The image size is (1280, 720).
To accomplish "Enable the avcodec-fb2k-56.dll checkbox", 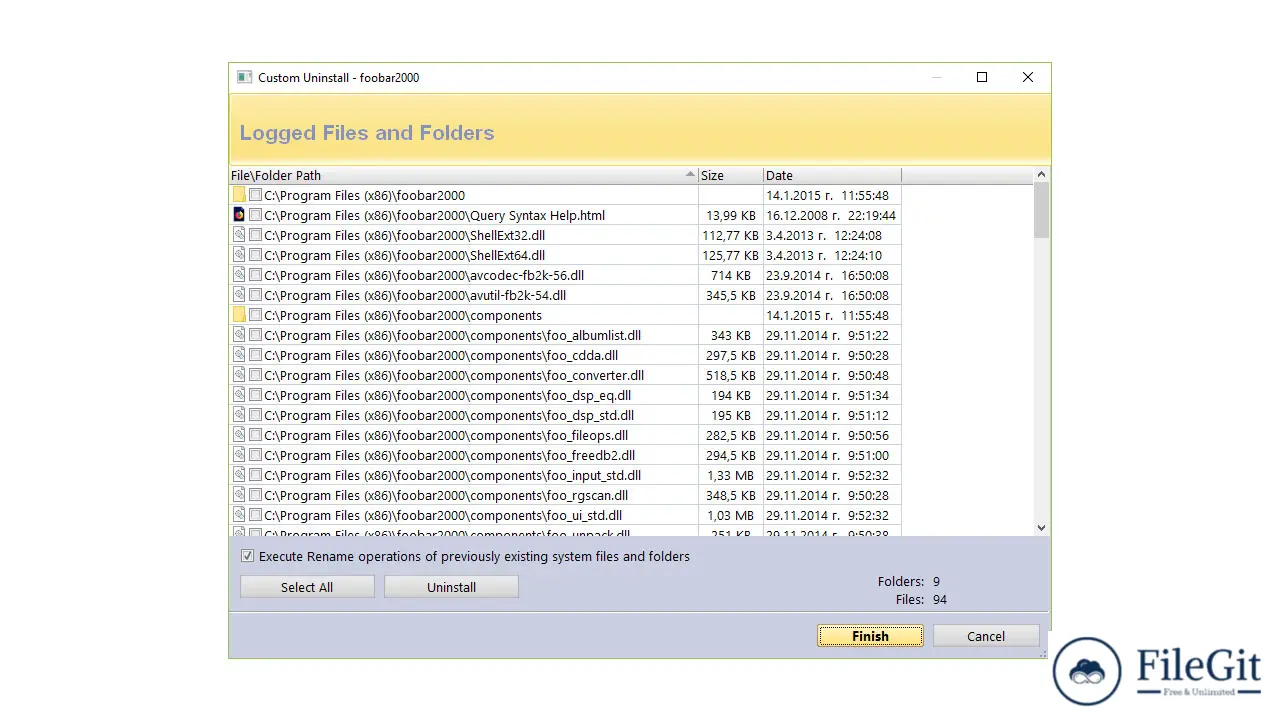I will 256,275.
